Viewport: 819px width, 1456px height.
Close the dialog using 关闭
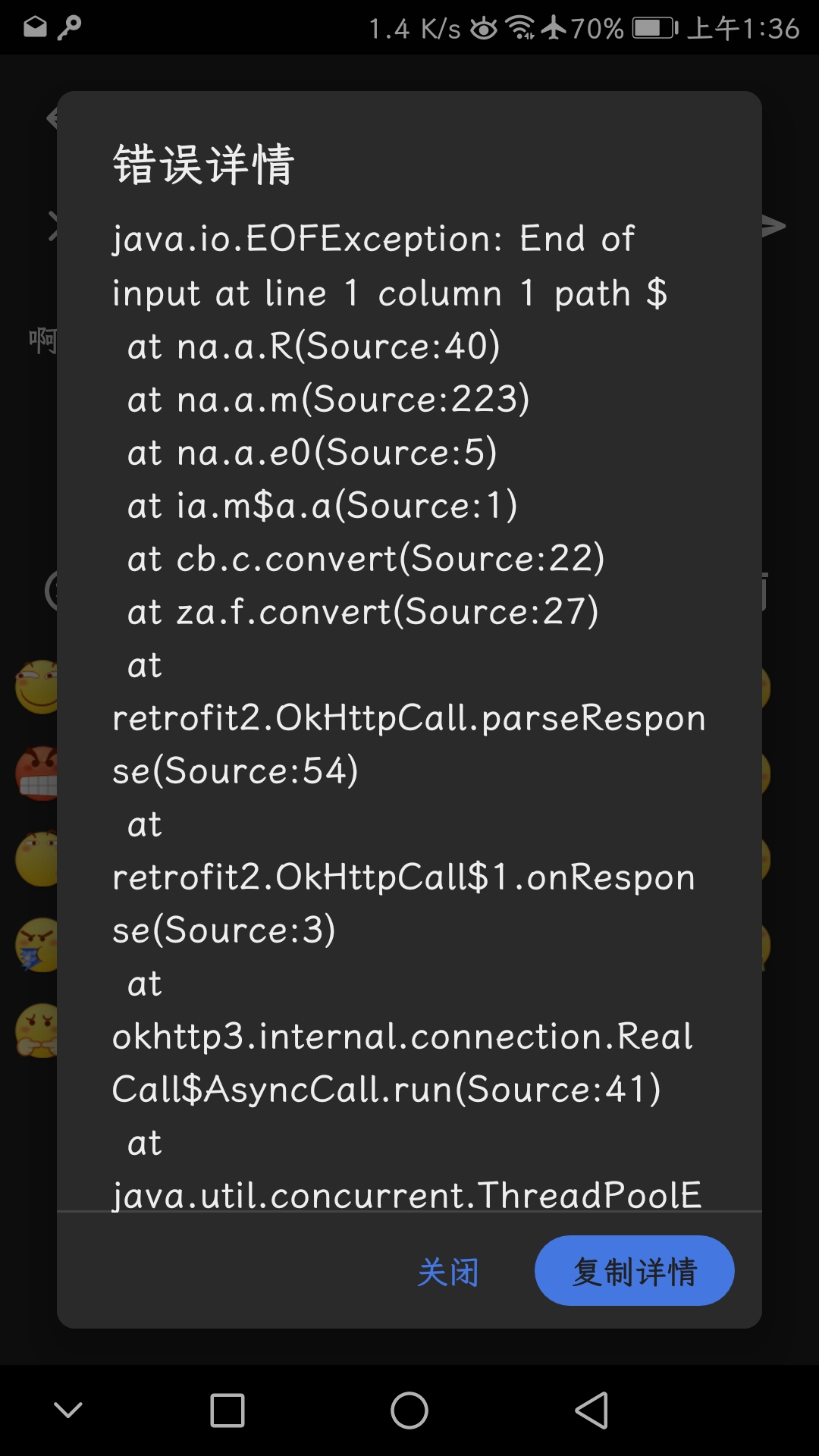449,1272
